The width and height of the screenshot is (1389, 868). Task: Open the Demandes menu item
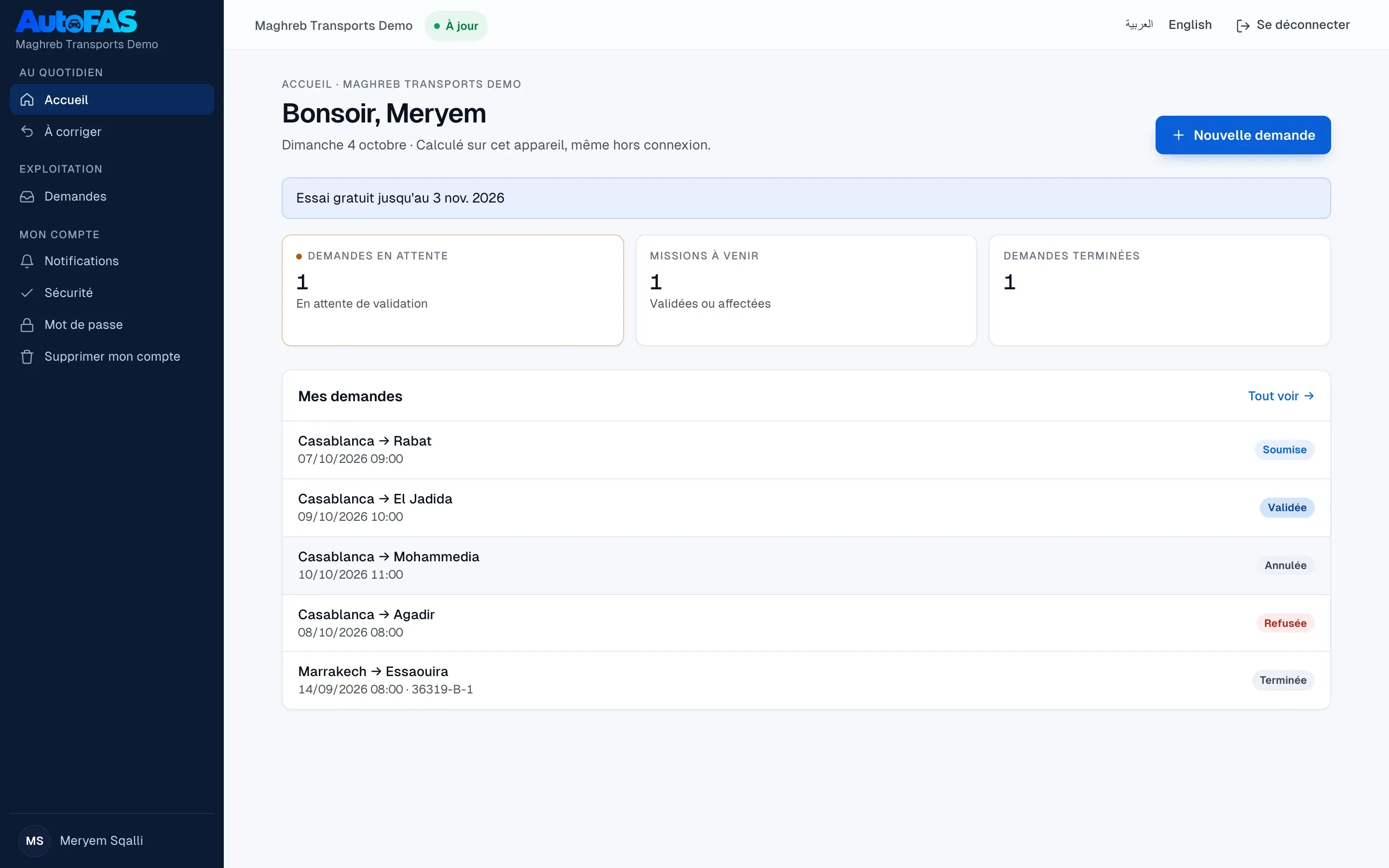tap(112, 196)
